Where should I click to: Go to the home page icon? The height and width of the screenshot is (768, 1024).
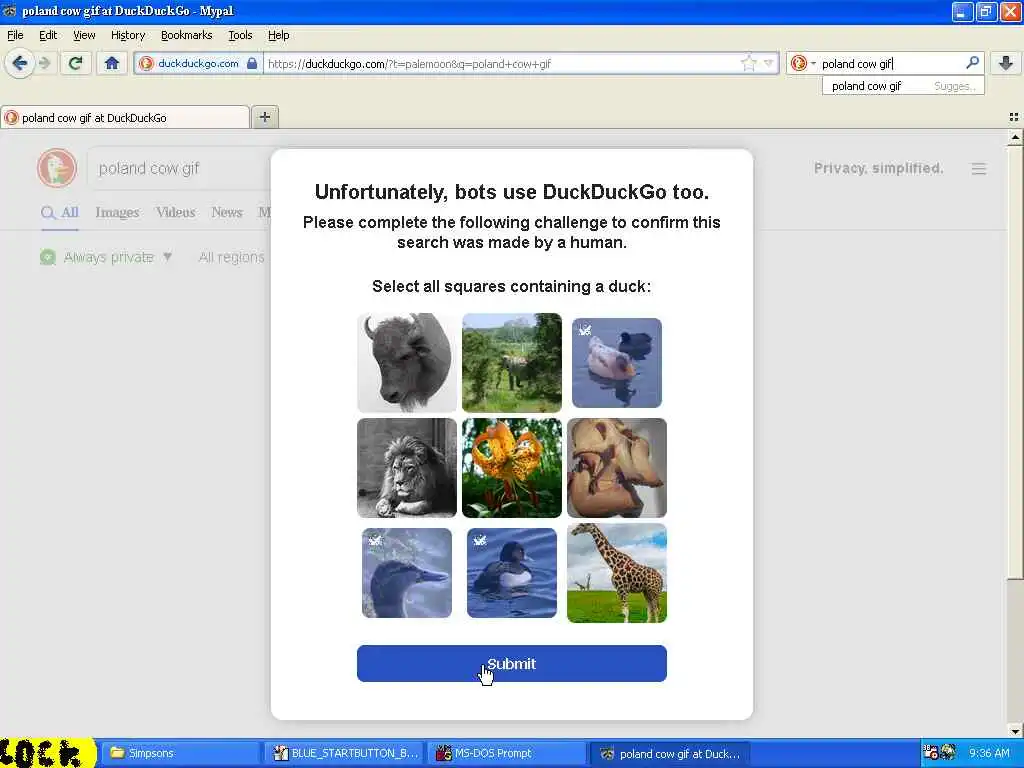pyautogui.click(x=112, y=63)
